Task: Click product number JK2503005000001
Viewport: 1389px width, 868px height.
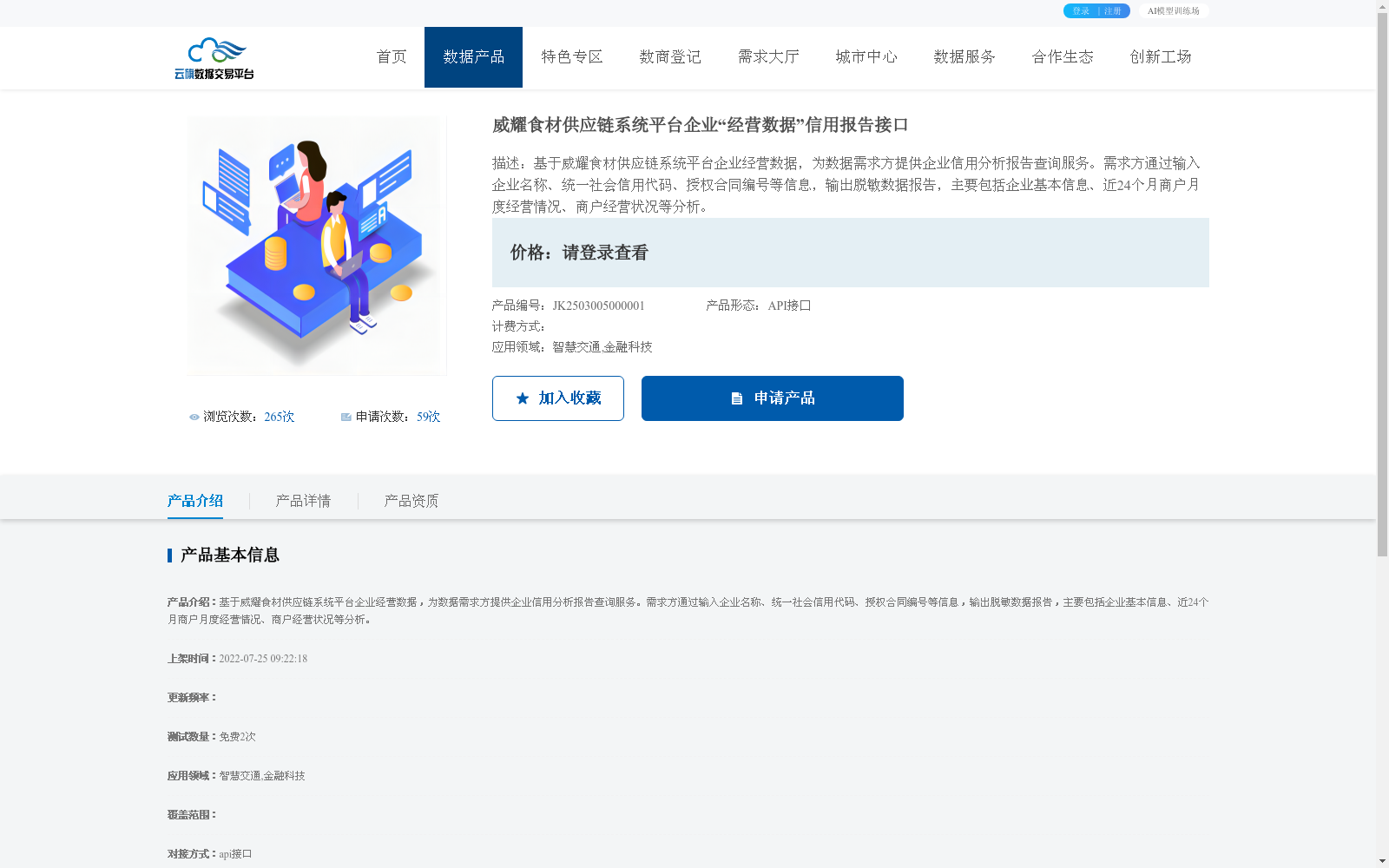Action: click(x=599, y=306)
